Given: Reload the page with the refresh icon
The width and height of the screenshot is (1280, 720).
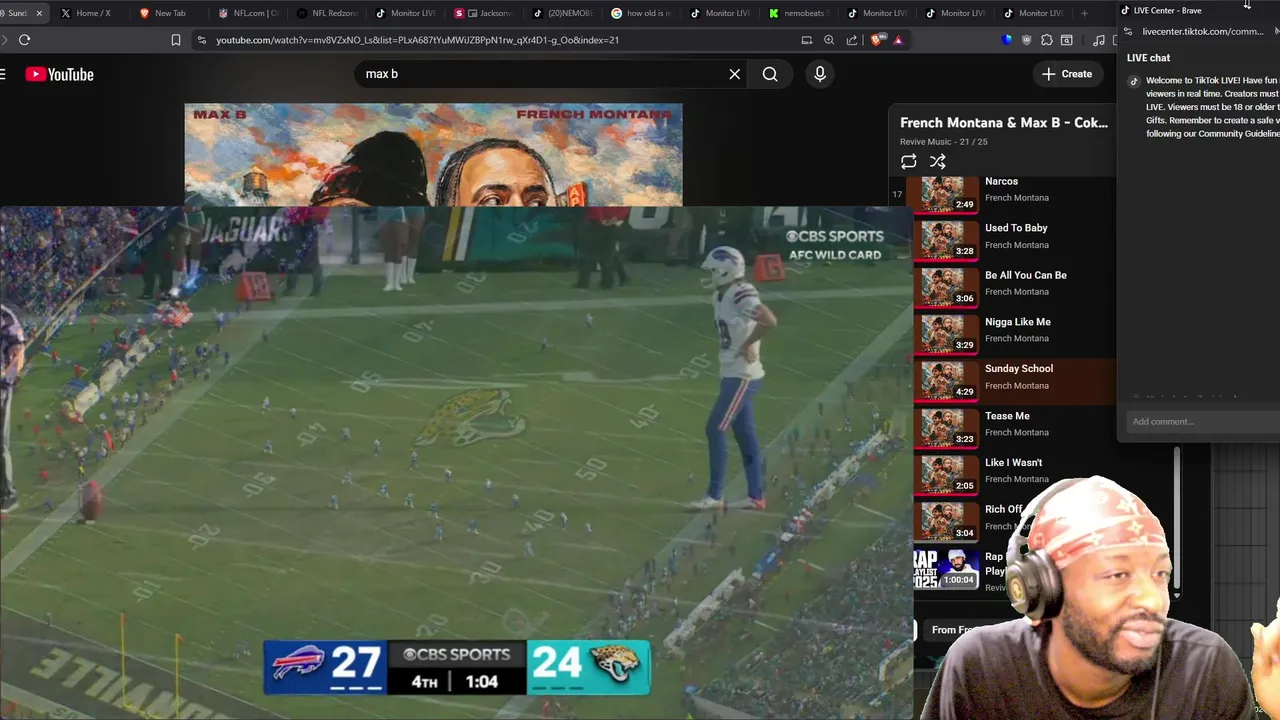Looking at the screenshot, I should click(x=24, y=40).
